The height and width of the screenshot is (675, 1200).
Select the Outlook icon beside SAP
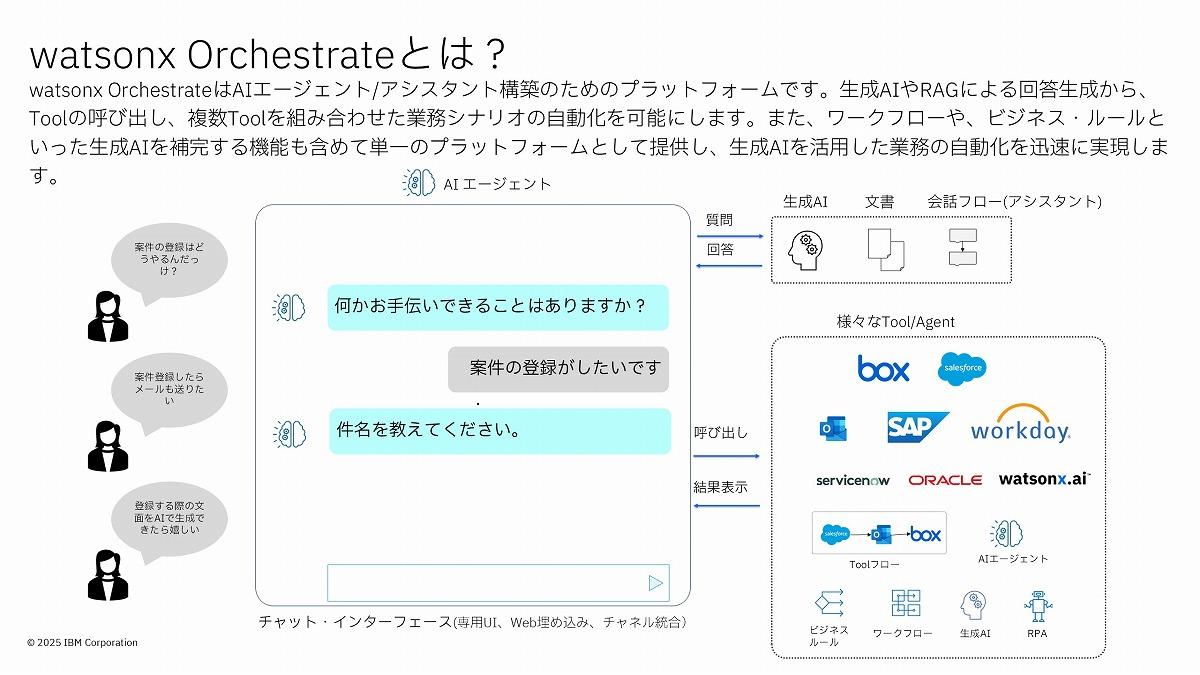point(833,428)
